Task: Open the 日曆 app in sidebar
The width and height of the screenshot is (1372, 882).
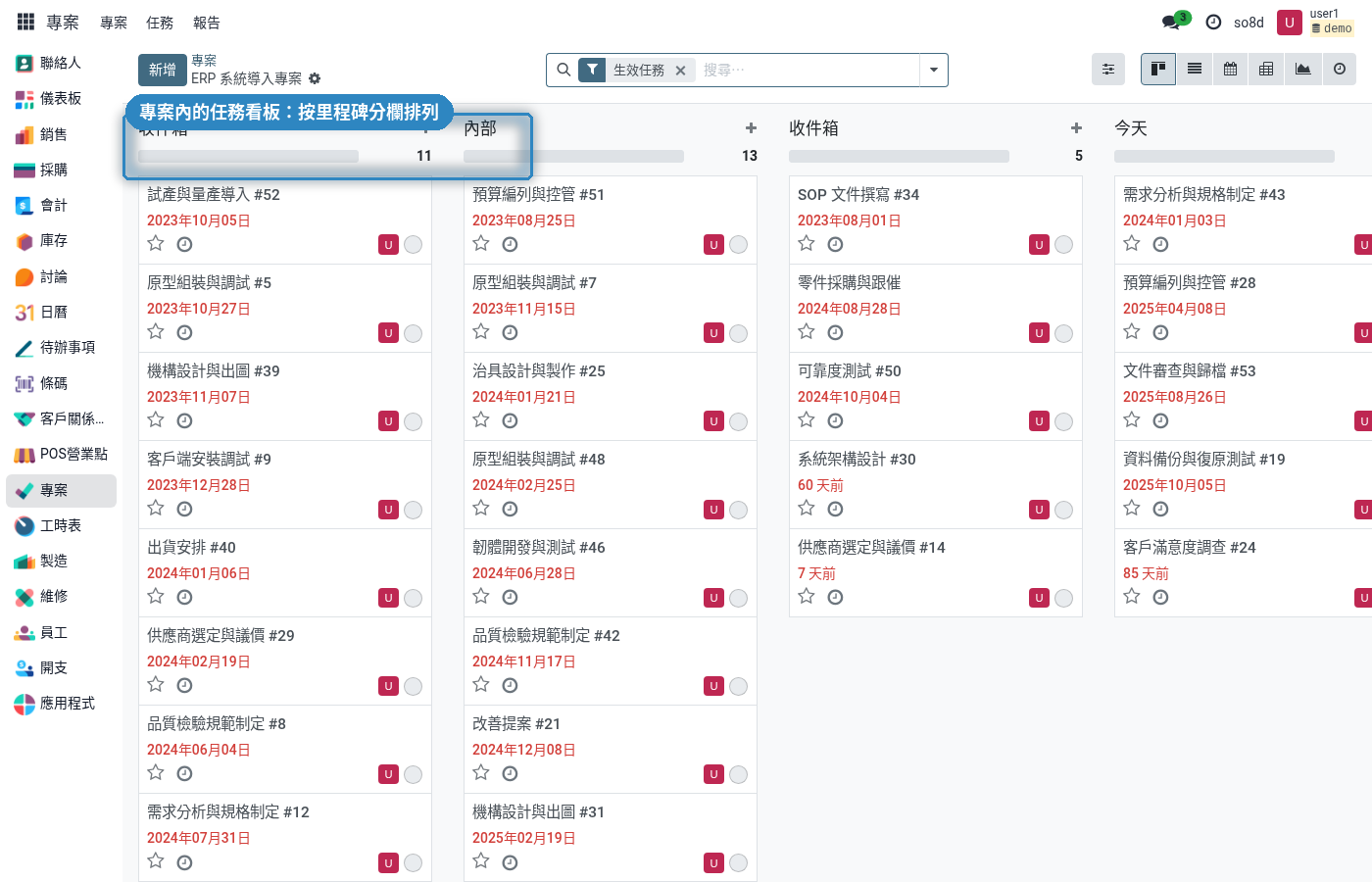Action: coord(61,312)
